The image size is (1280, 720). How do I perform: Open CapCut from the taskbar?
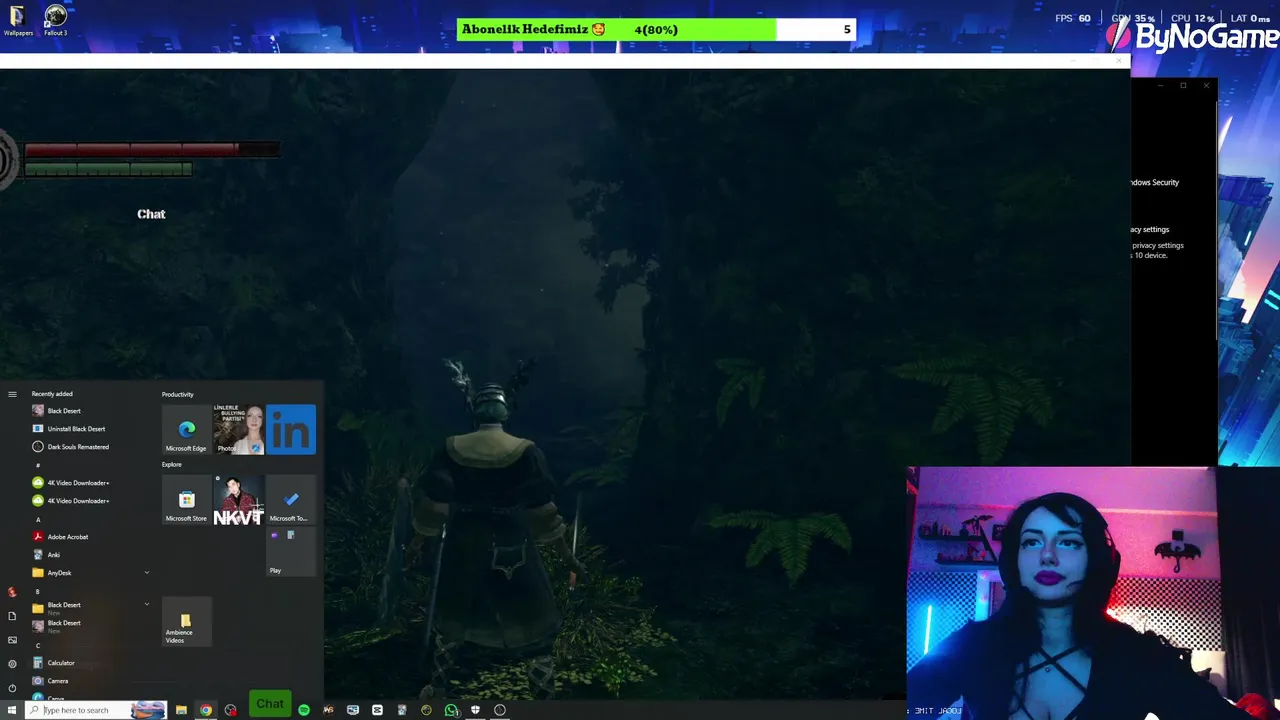[377, 710]
